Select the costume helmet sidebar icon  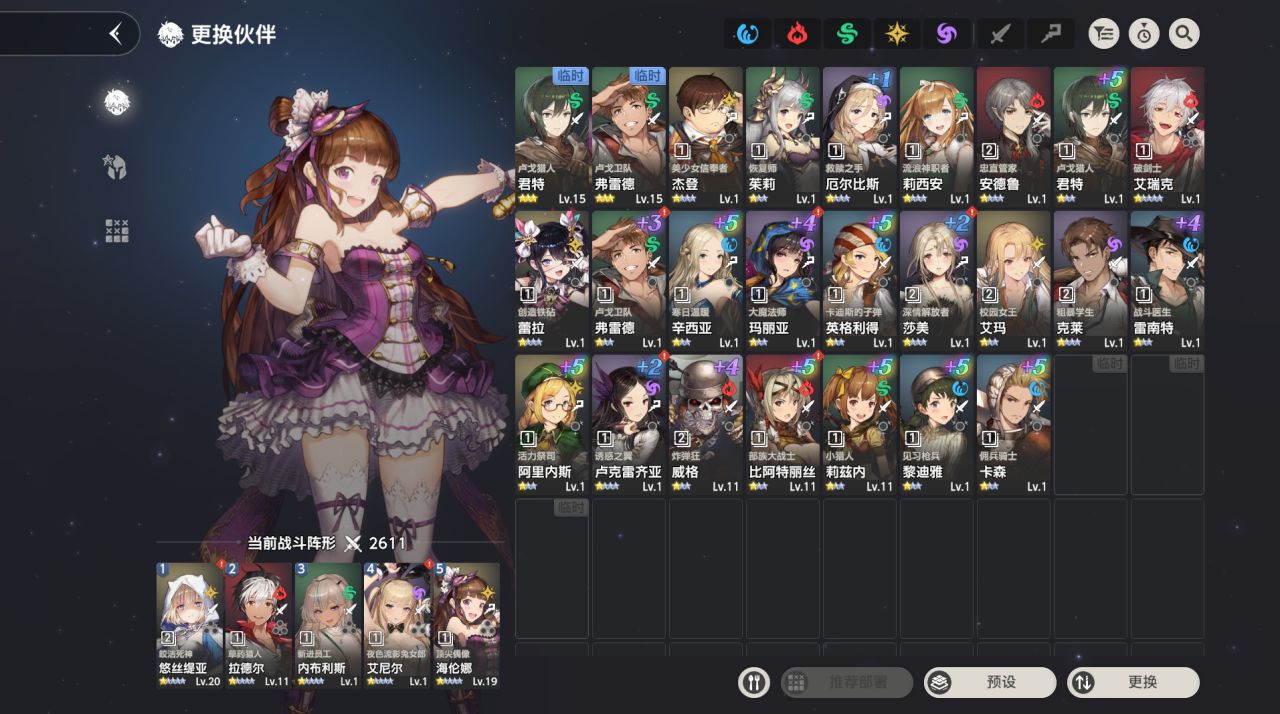pos(116,166)
